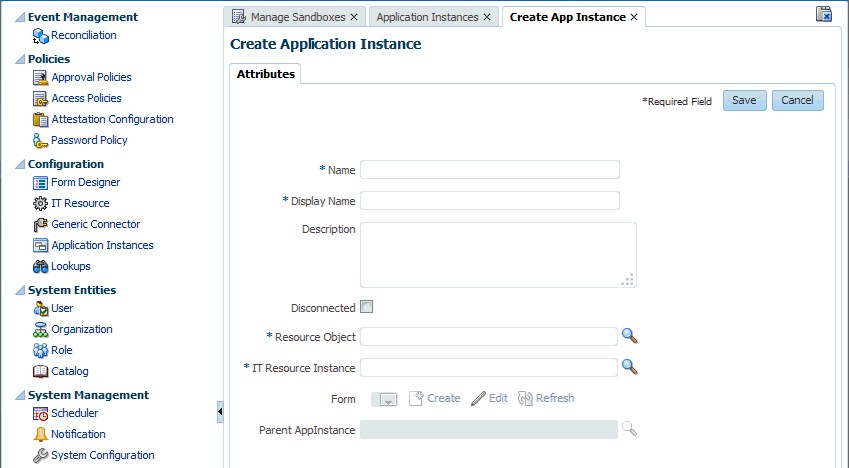
Task: Open the Access Policies link
Action: point(87,99)
